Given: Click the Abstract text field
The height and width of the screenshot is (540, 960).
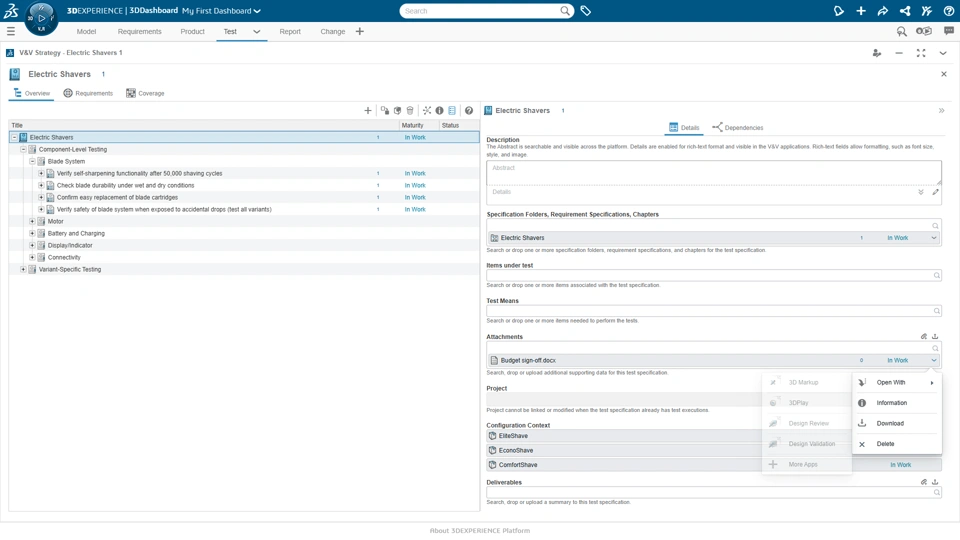Looking at the screenshot, I should pyautogui.click(x=713, y=173).
